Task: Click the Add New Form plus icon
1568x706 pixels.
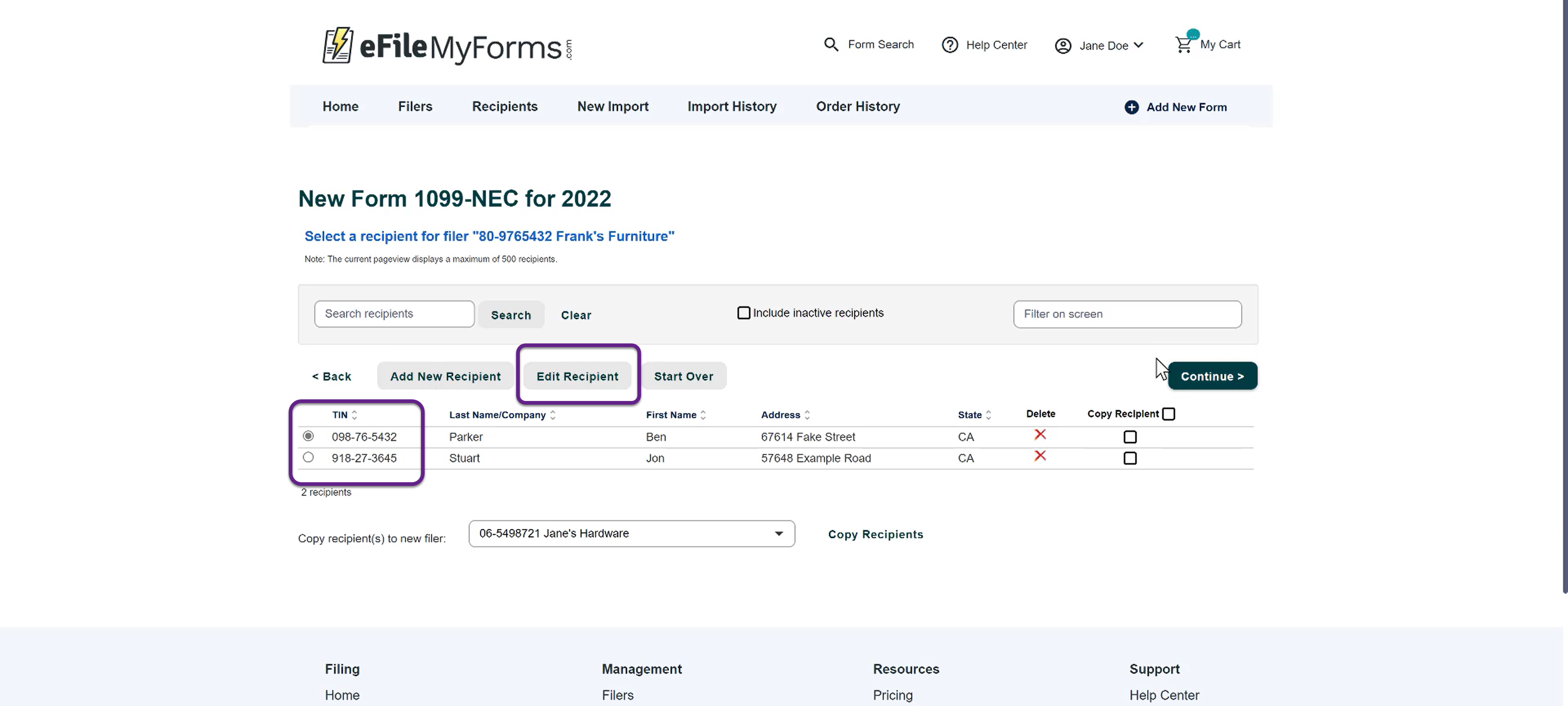Action: (1131, 107)
